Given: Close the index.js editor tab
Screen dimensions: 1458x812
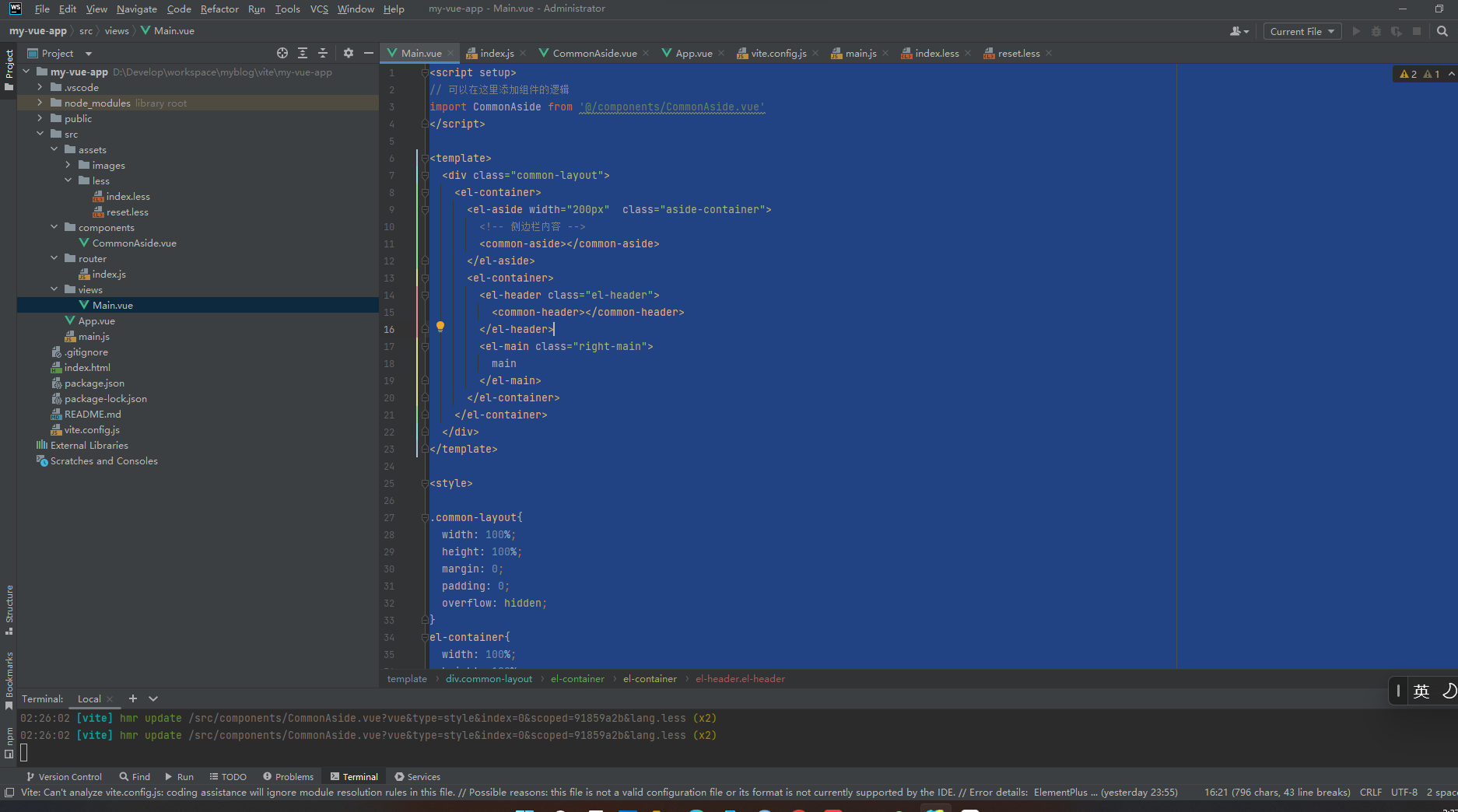Looking at the screenshot, I should click(523, 53).
